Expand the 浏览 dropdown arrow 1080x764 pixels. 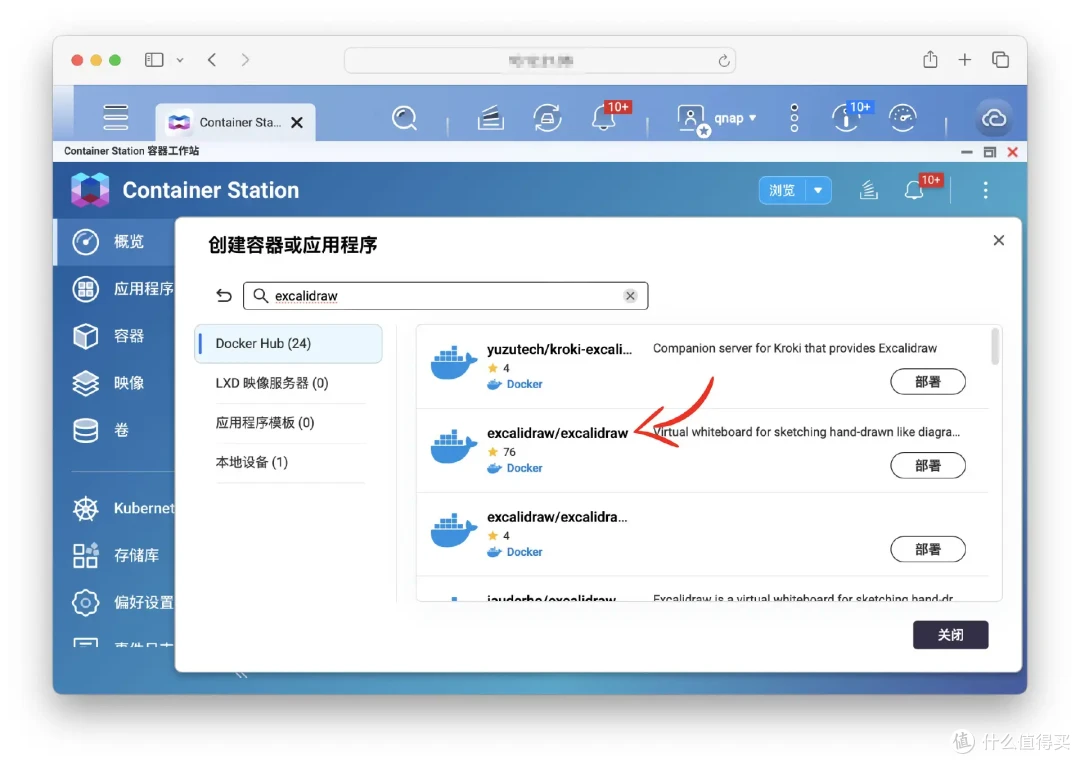pos(818,190)
